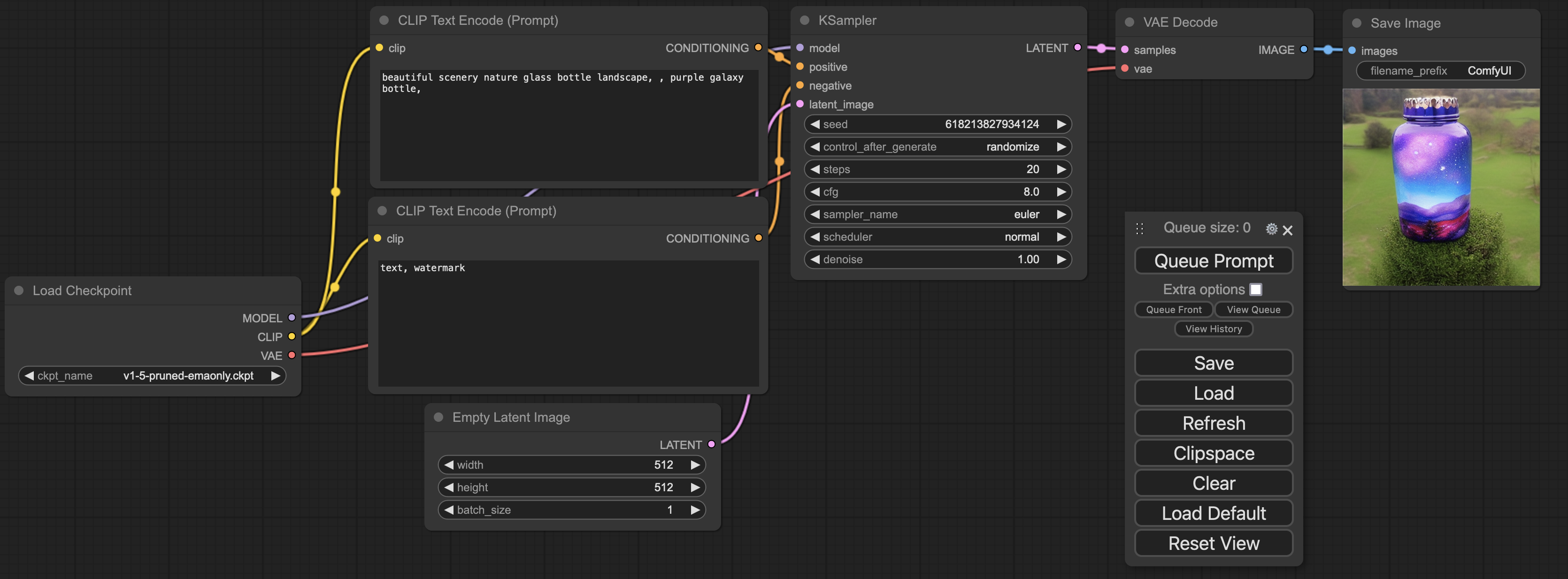The width and height of the screenshot is (1568, 579).
Task: Close the queue panel with X
Action: (x=1287, y=230)
